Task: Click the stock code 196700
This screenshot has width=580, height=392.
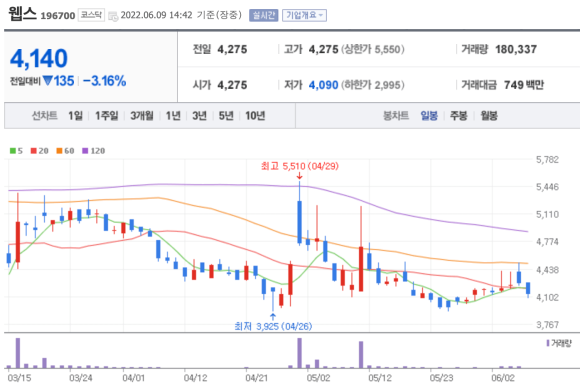Action: pos(58,16)
